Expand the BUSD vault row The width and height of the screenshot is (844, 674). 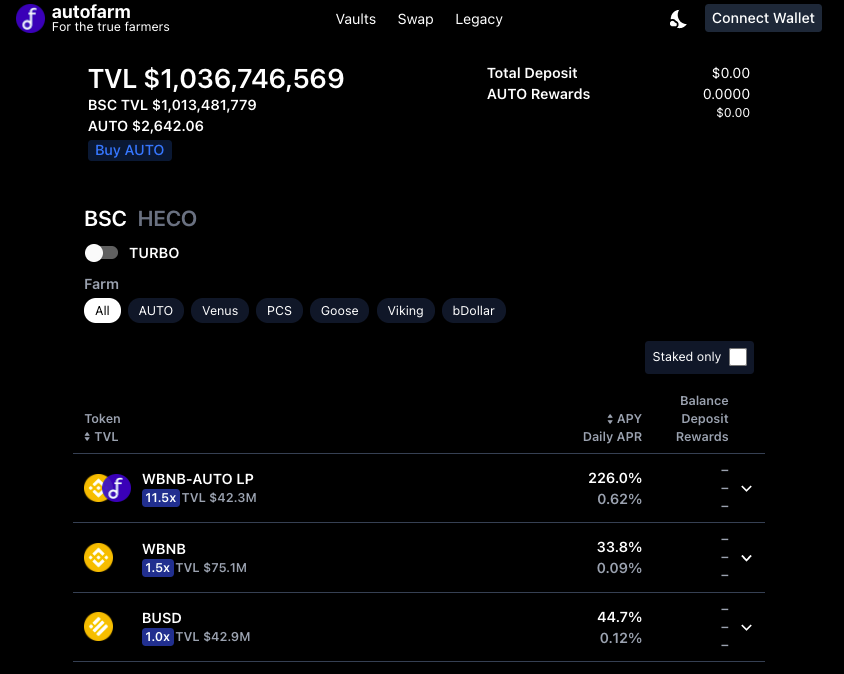746,627
